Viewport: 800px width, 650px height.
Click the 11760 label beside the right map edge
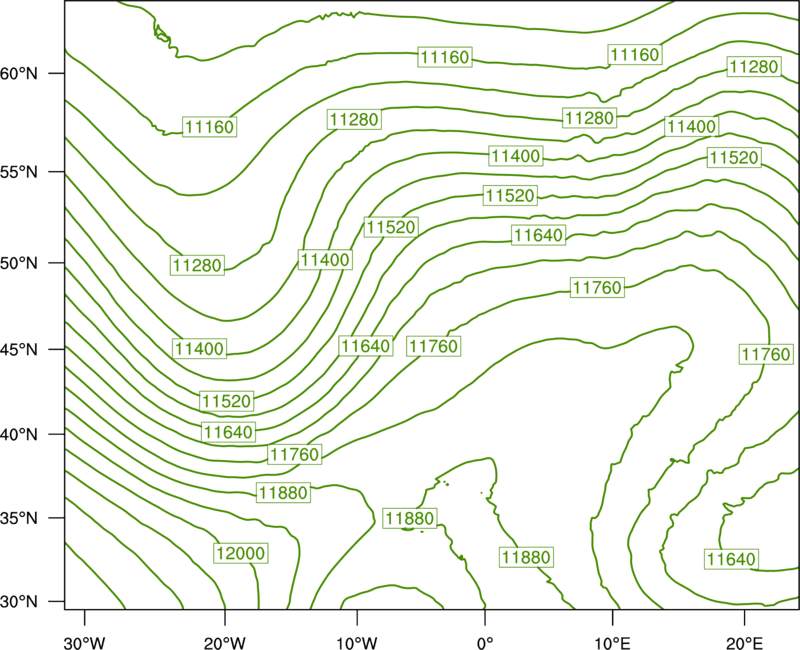tap(766, 354)
